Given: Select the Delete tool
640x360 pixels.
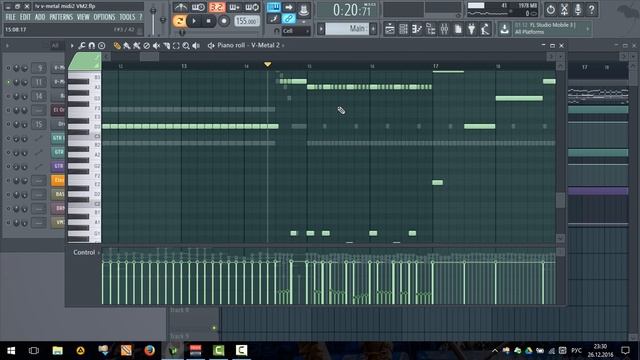Looking at the screenshot, I should 147,46.
